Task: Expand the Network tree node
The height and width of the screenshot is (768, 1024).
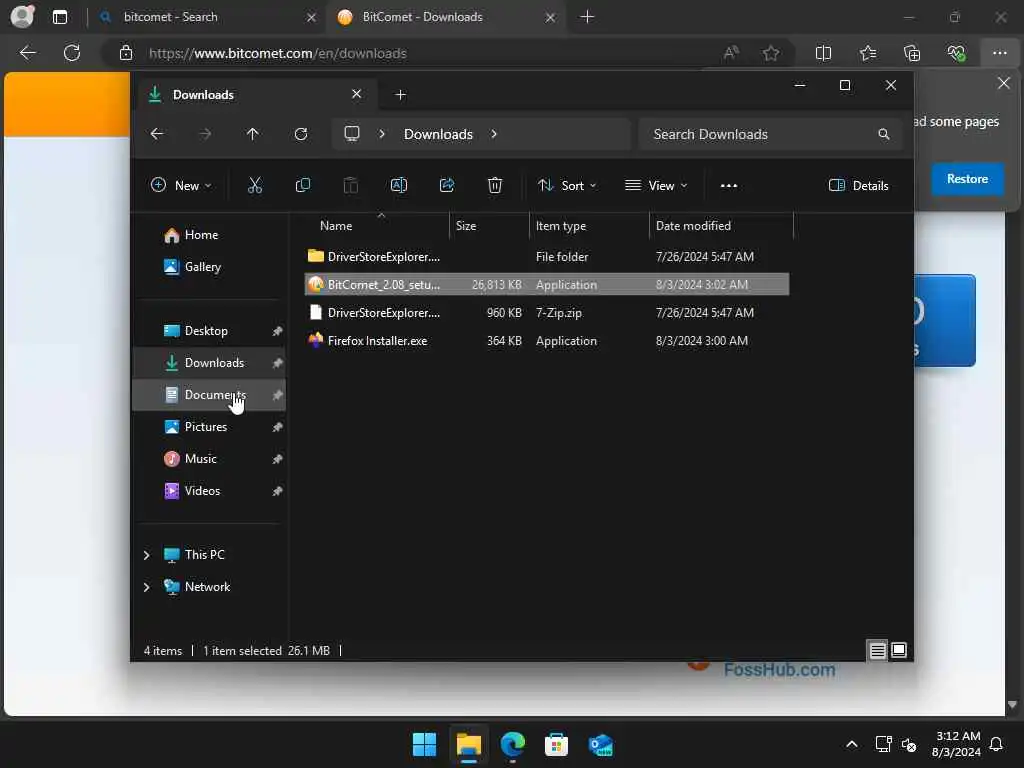Action: coord(146,587)
